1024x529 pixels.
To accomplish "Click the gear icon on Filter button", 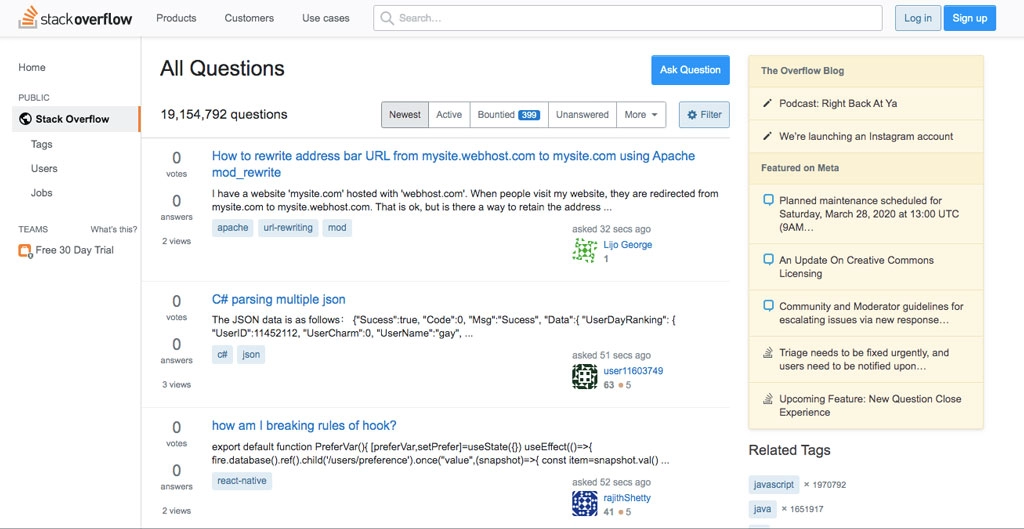I will coord(692,114).
